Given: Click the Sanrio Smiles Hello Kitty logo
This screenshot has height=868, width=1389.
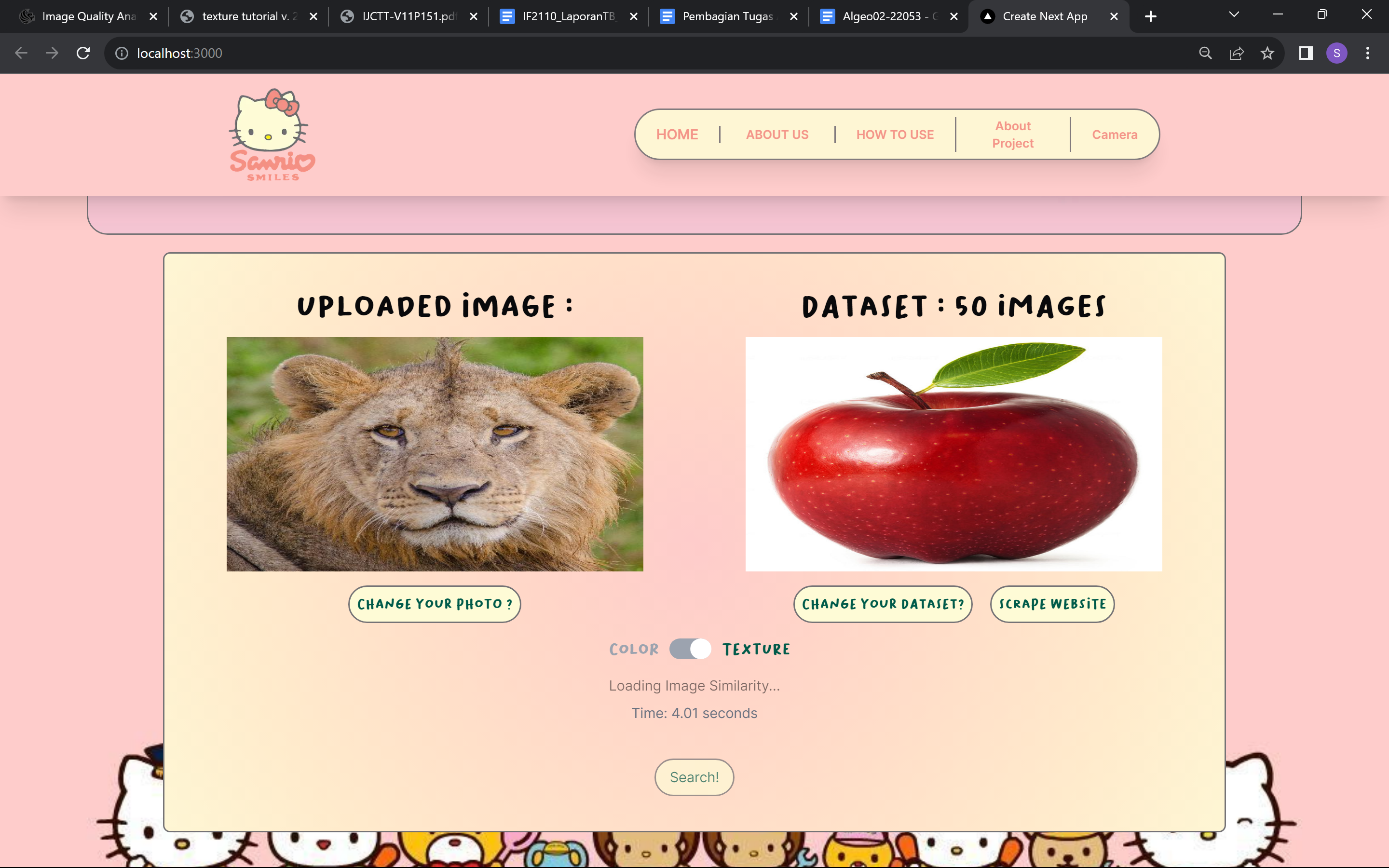Looking at the screenshot, I should pos(272,135).
